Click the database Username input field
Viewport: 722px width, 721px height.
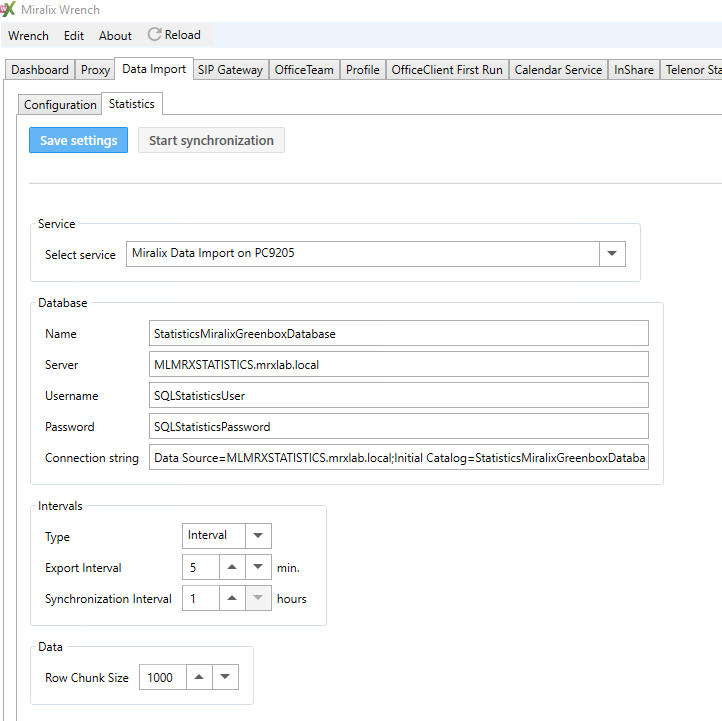point(399,395)
